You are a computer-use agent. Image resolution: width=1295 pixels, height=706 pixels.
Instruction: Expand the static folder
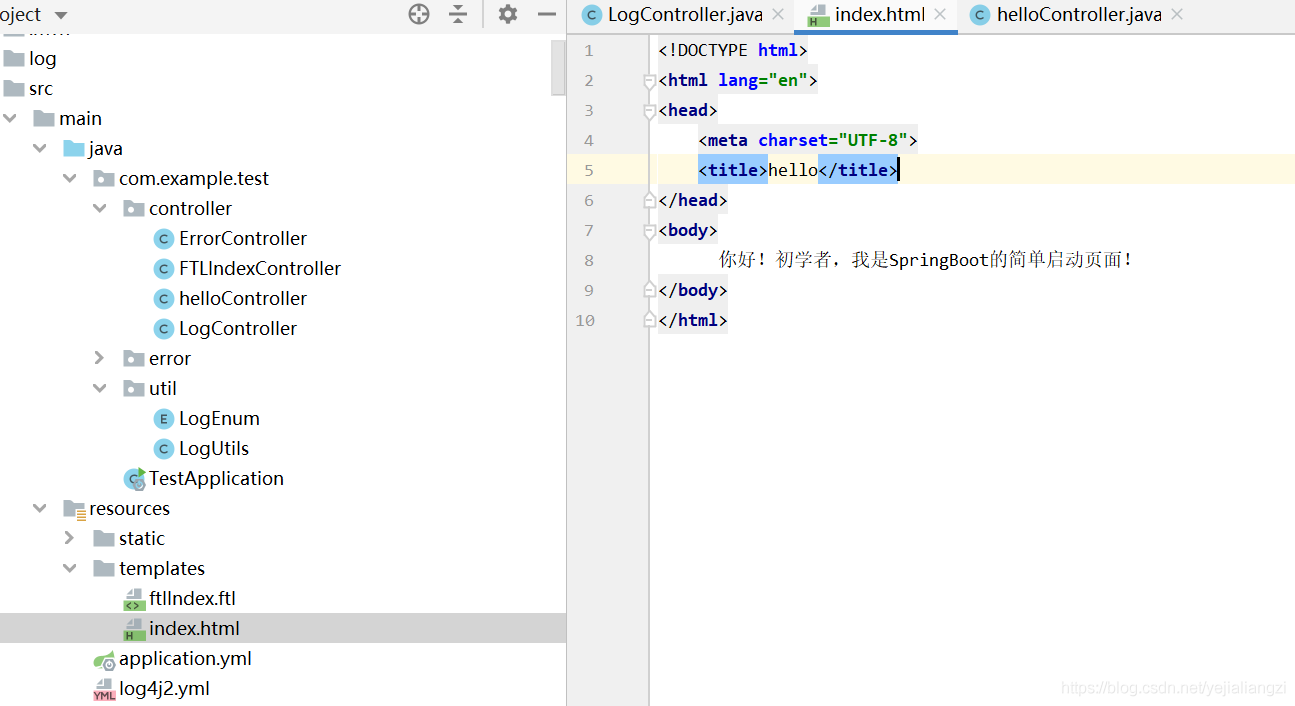coord(69,538)
